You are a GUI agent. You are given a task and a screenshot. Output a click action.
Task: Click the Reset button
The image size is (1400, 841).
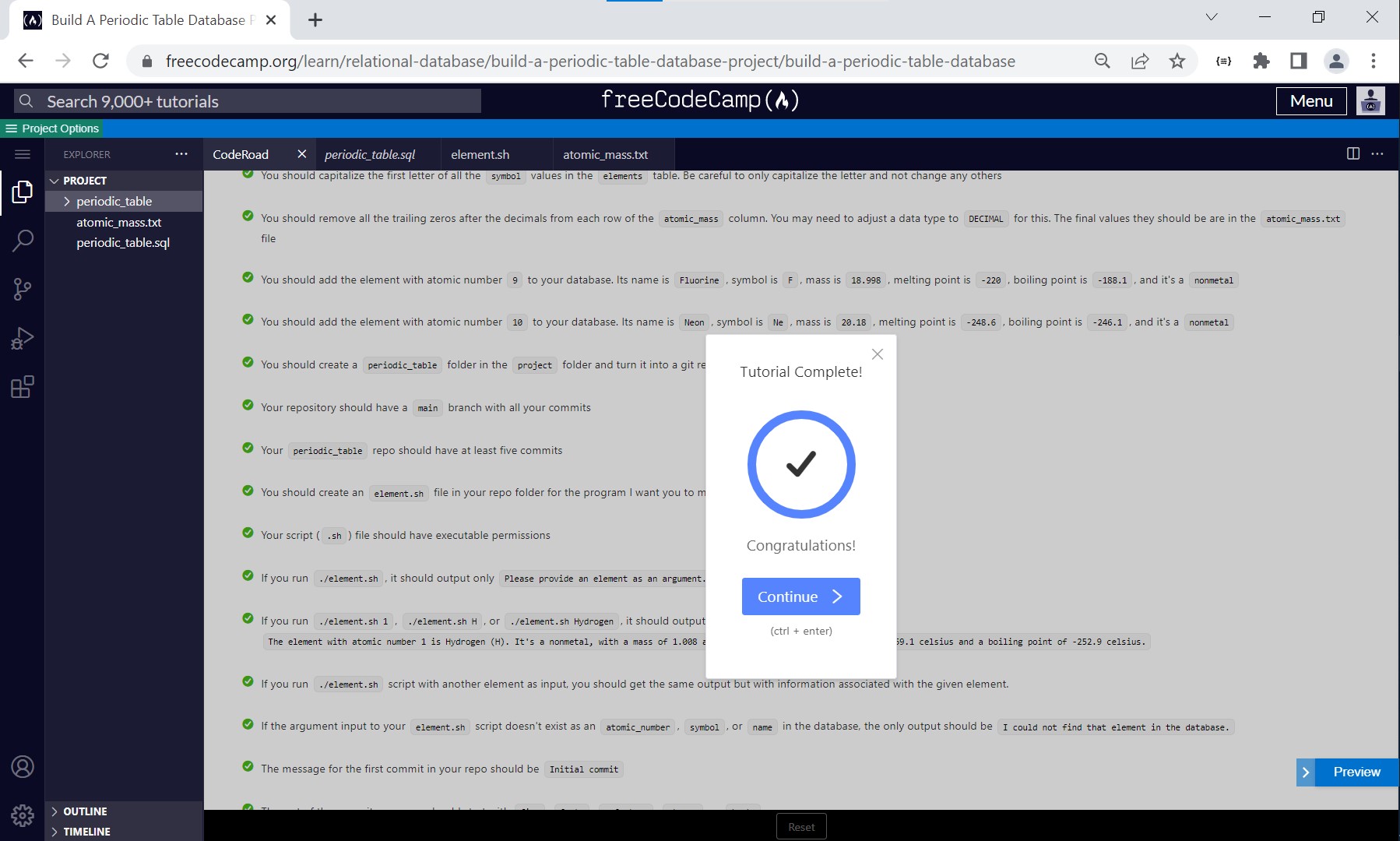(801, 827)
